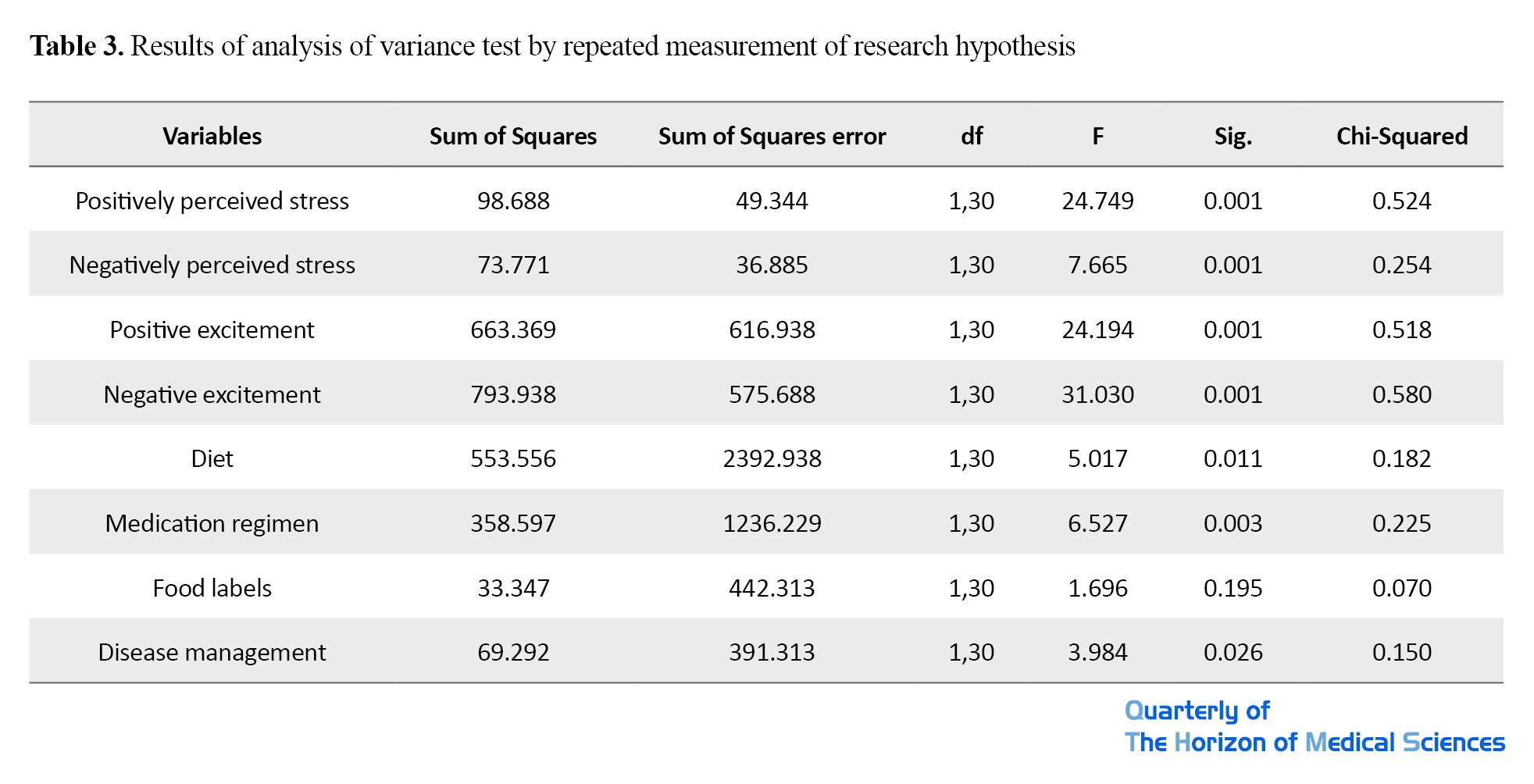1534x784 pixels.
Task: Select 'Negative excitement' row label
Action: click(212, 394)
